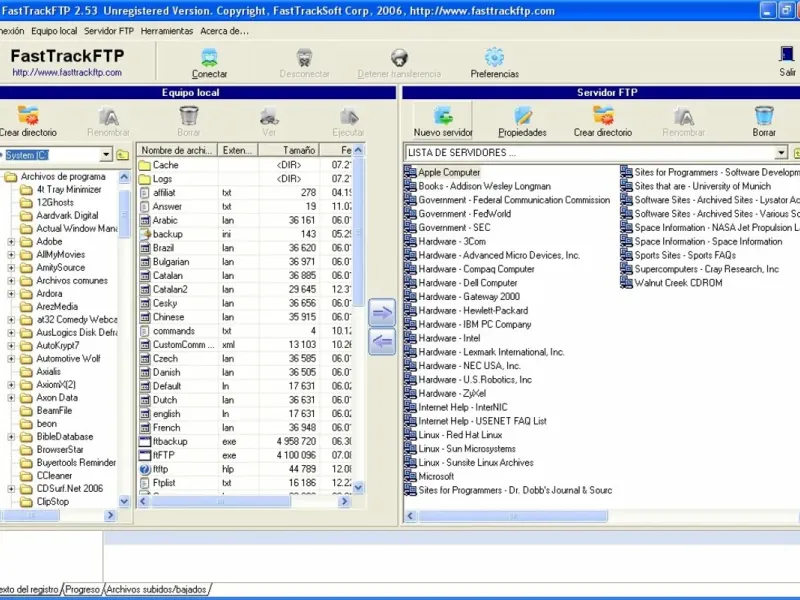This screenshot has height=600, width=800.
Task: Open the Herramientas menu
Action: coord(167,31)
